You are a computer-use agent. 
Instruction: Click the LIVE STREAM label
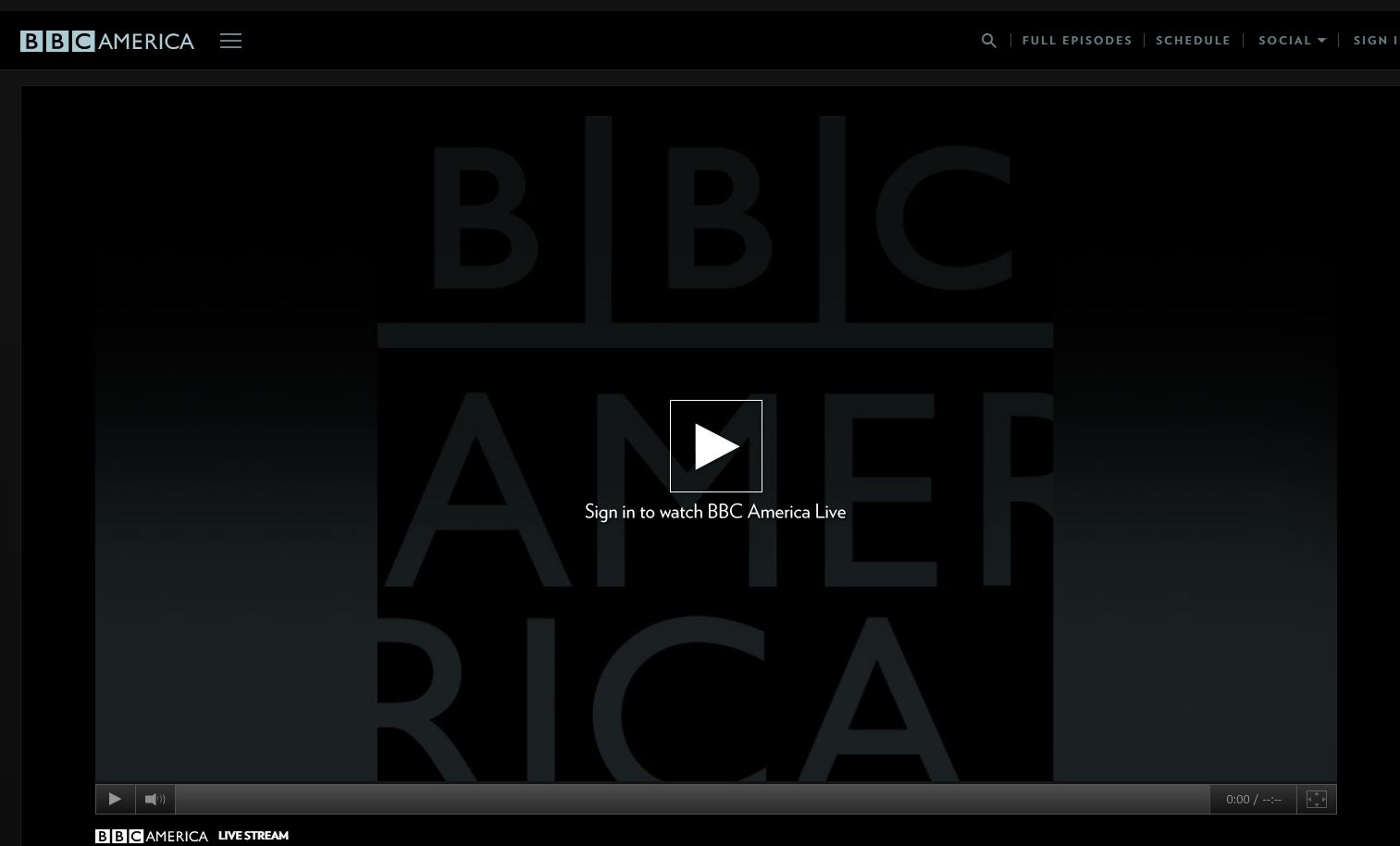[x=254, y=836]
